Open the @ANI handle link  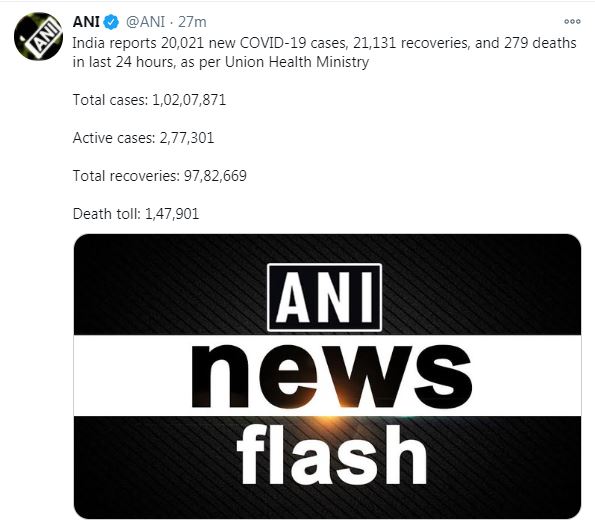click(x=145, y=22)
